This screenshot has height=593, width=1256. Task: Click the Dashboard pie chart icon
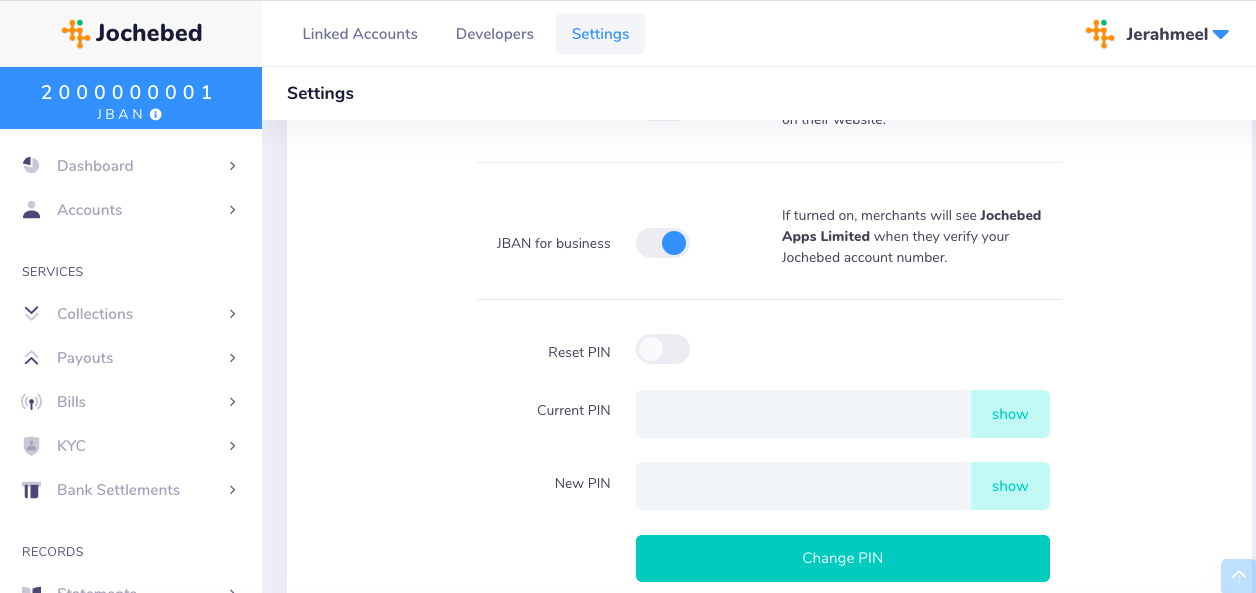click(x=31, y=165)
